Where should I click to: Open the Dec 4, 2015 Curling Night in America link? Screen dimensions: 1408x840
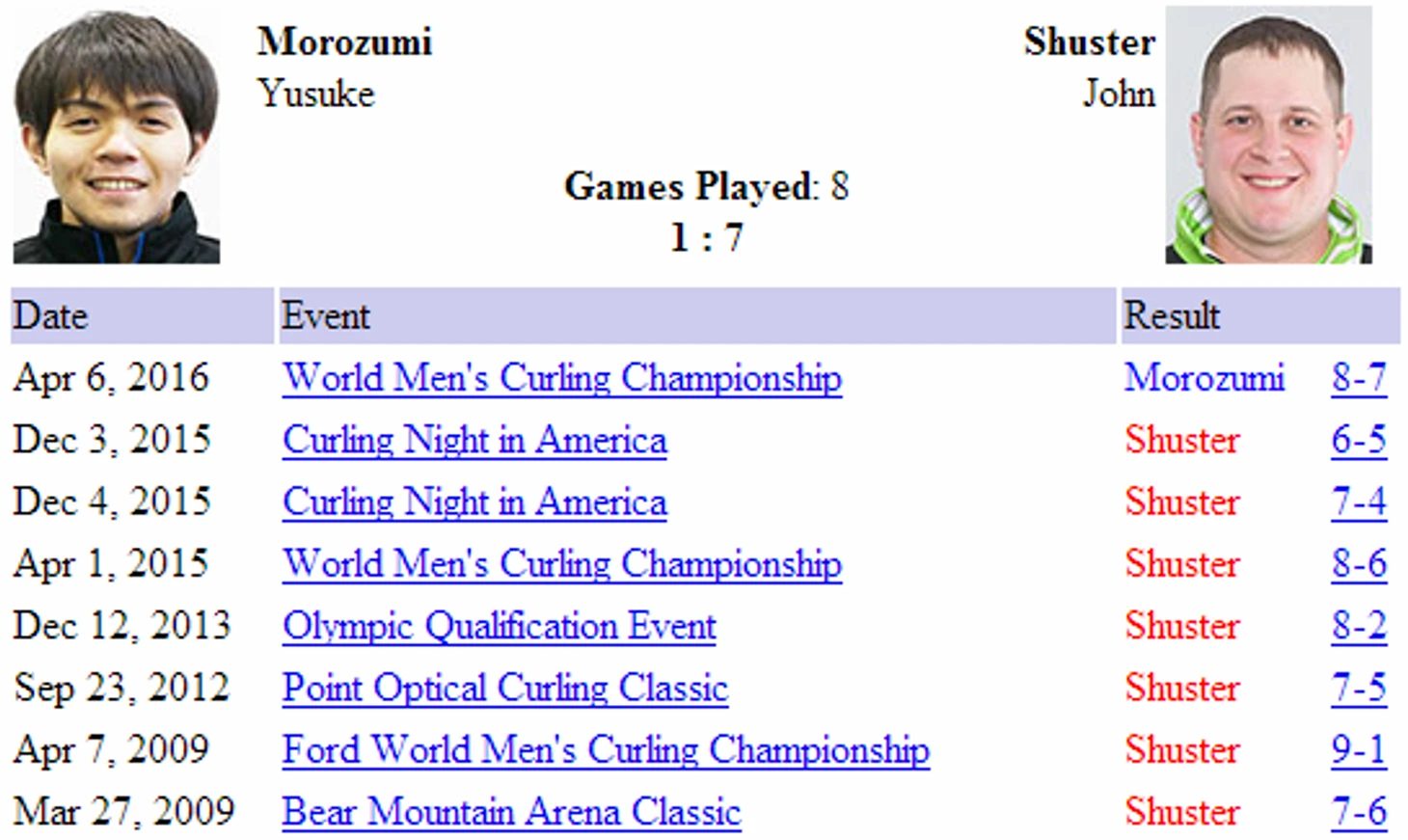pos(474,501)
